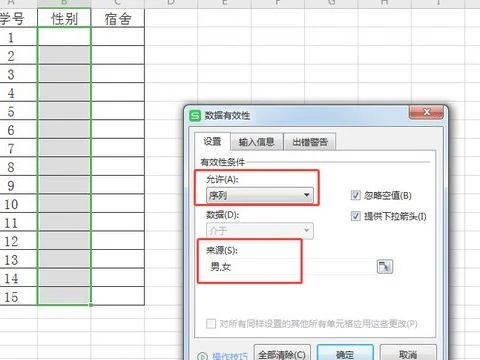Select the cell containing 13 in 学号 column
Viewport: 480px width, 360px height.
pyautogui.click(x=18, y=259)
